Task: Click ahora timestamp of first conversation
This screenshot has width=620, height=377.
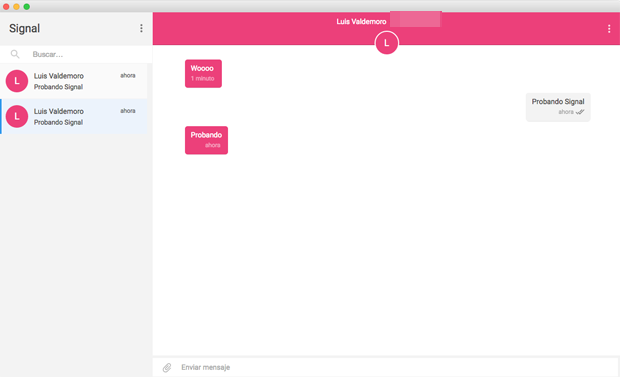Action: [x=128, y=75]
